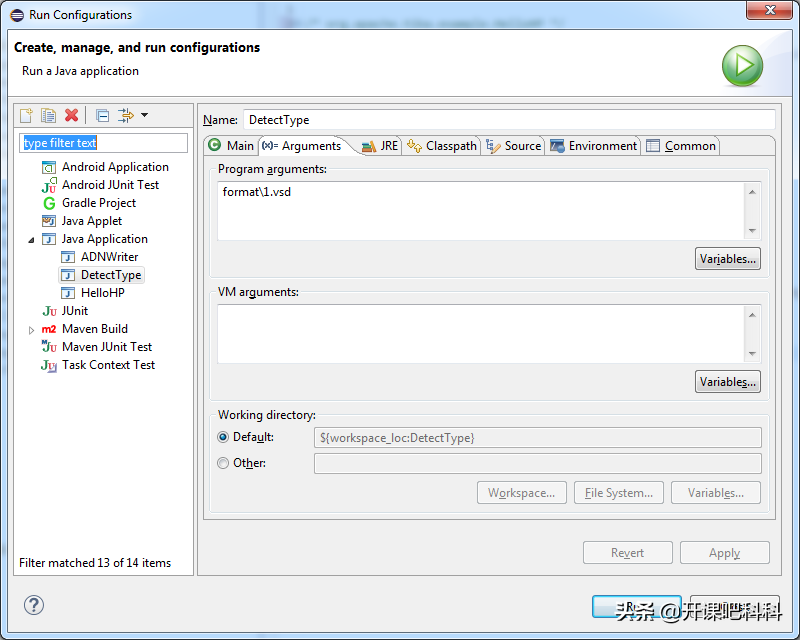Select the Arguments tab
Image resolution: width=800 pixels, height=640 pixels.
pyautogui.click(x=302, y=146)
